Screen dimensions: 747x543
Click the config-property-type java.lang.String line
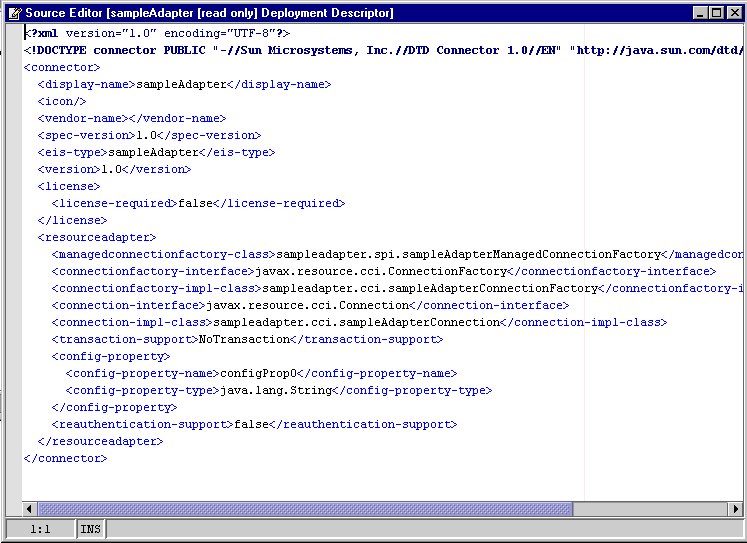point(279,391)
